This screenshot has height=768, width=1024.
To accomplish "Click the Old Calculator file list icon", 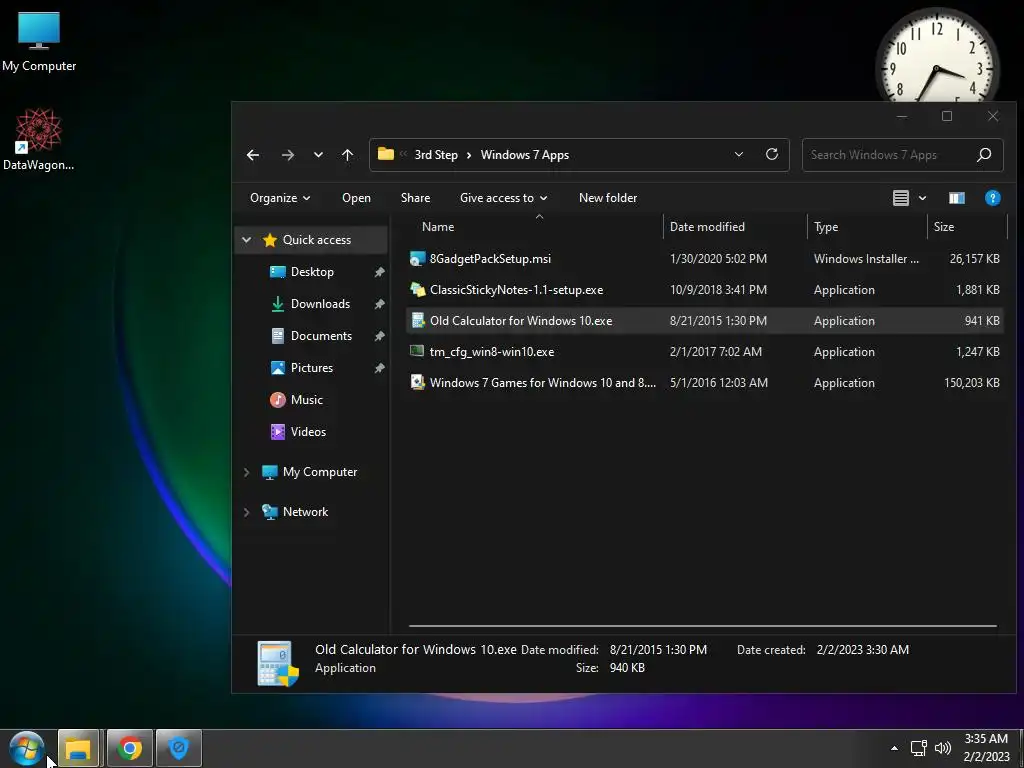I will [x=417, y=321].
